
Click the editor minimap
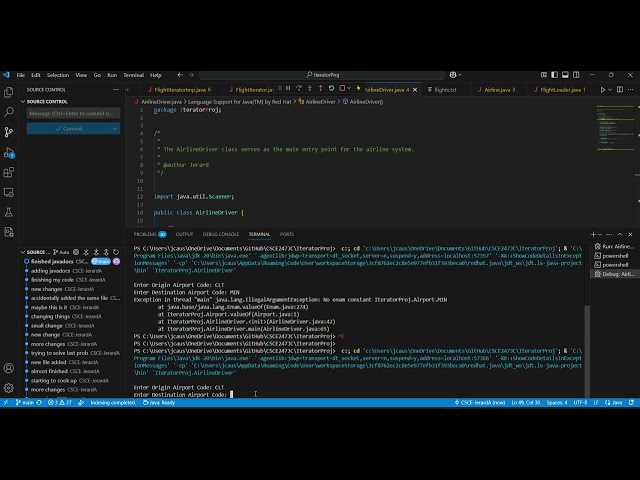[616, 129]
